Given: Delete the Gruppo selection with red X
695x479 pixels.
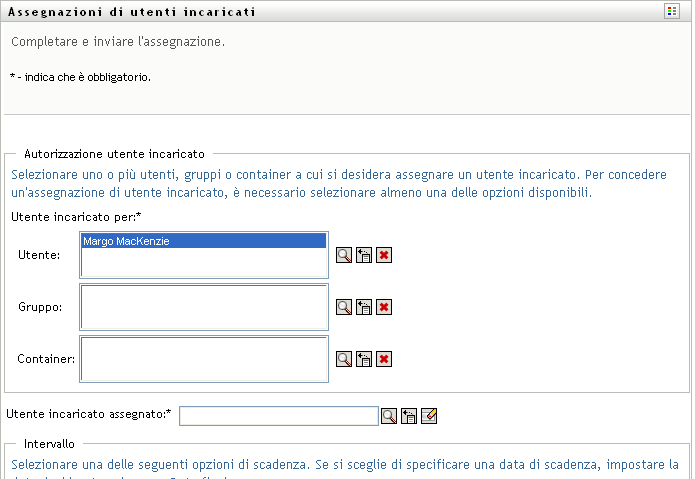Looking at the screenshot, I should tap(384, 307).
